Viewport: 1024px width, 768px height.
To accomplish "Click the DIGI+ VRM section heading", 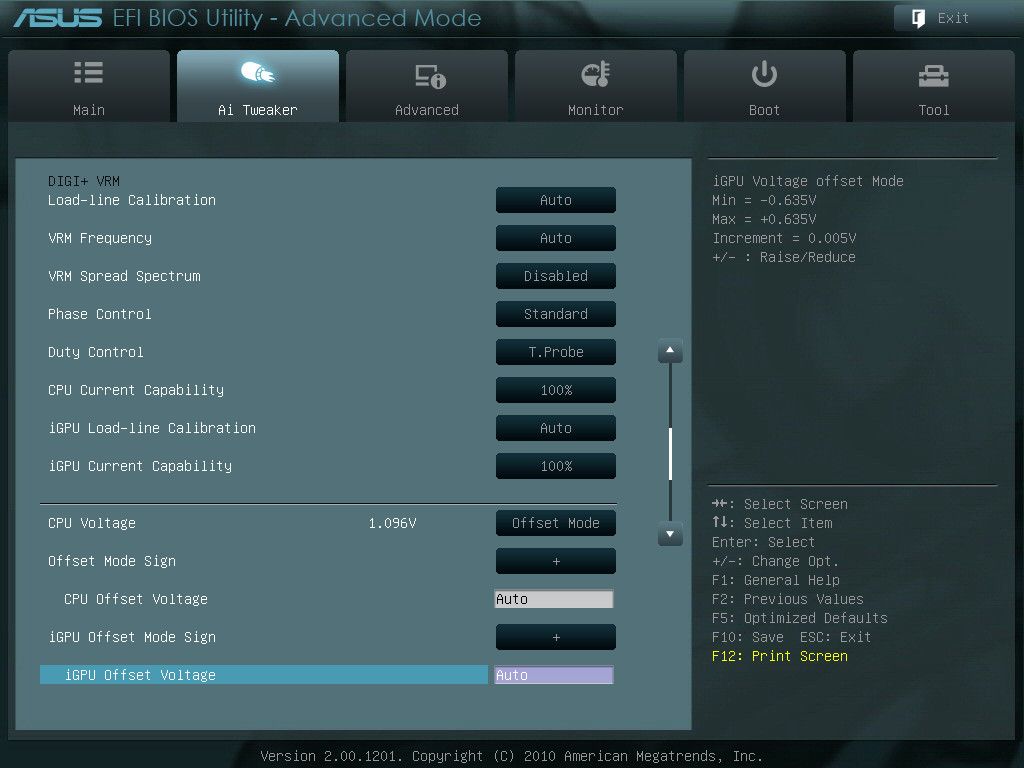I will click(x=84, y=181).
